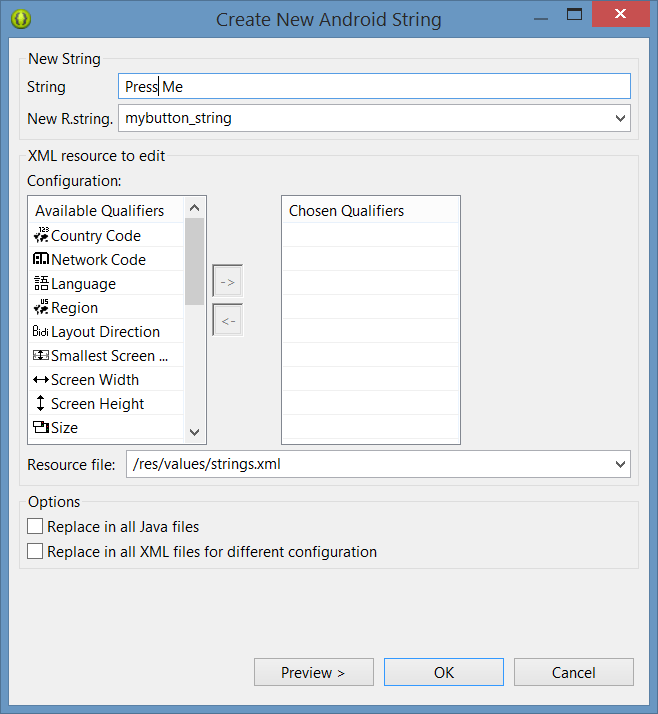The image size is (658, 714).
Task: Click the Region qualifier icon
Action: pos(41,307)
